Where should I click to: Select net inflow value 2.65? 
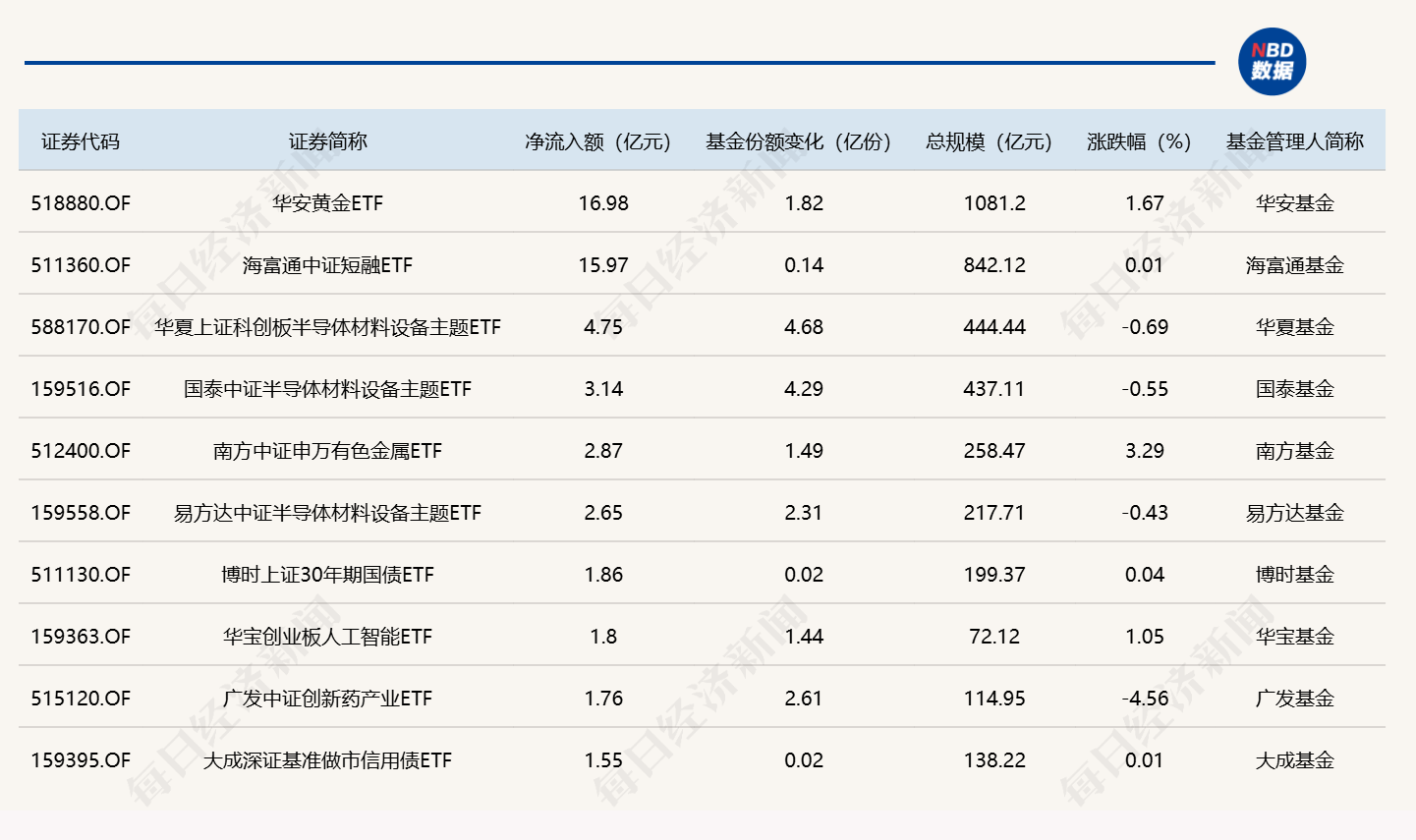point(603,513)
